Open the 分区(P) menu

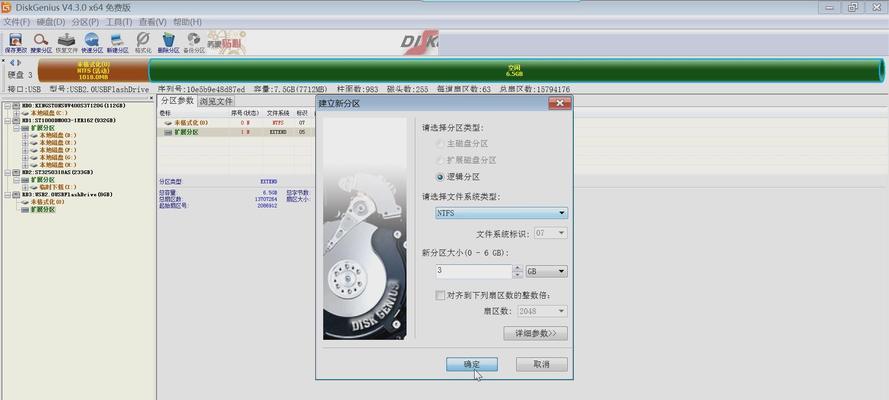tap(86, 22)
